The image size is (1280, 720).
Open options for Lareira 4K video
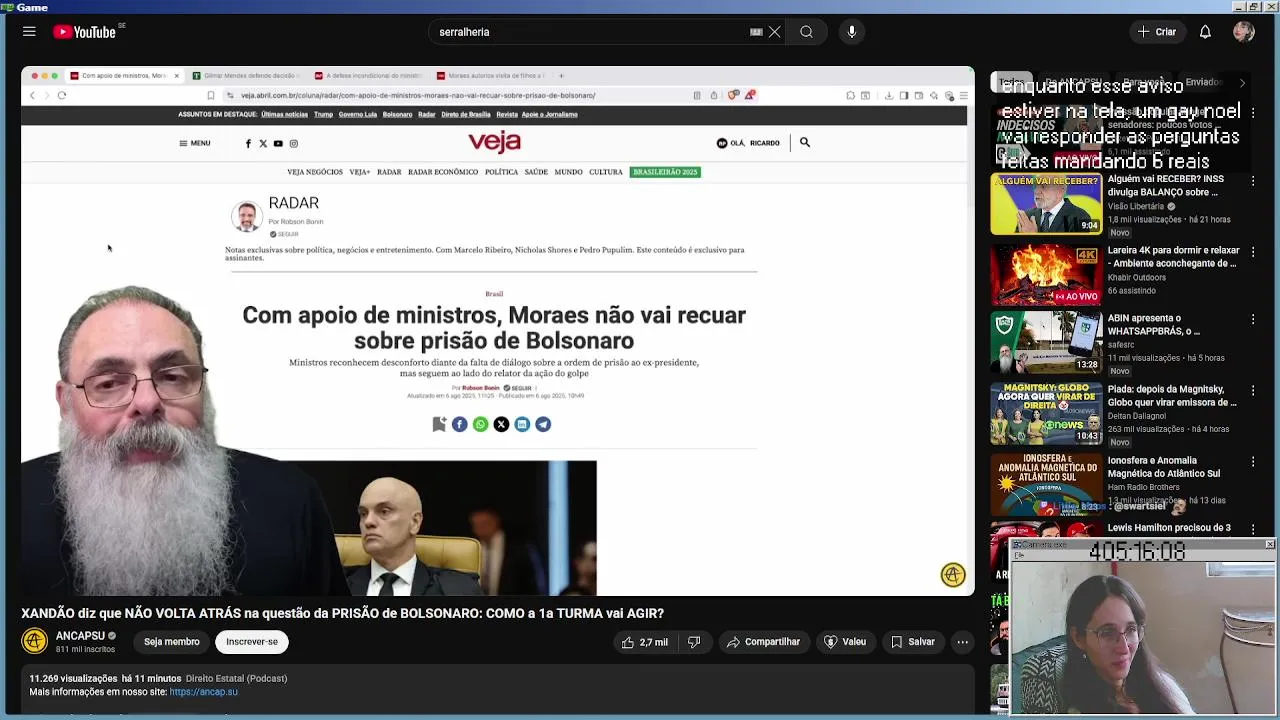point(1253,251)
